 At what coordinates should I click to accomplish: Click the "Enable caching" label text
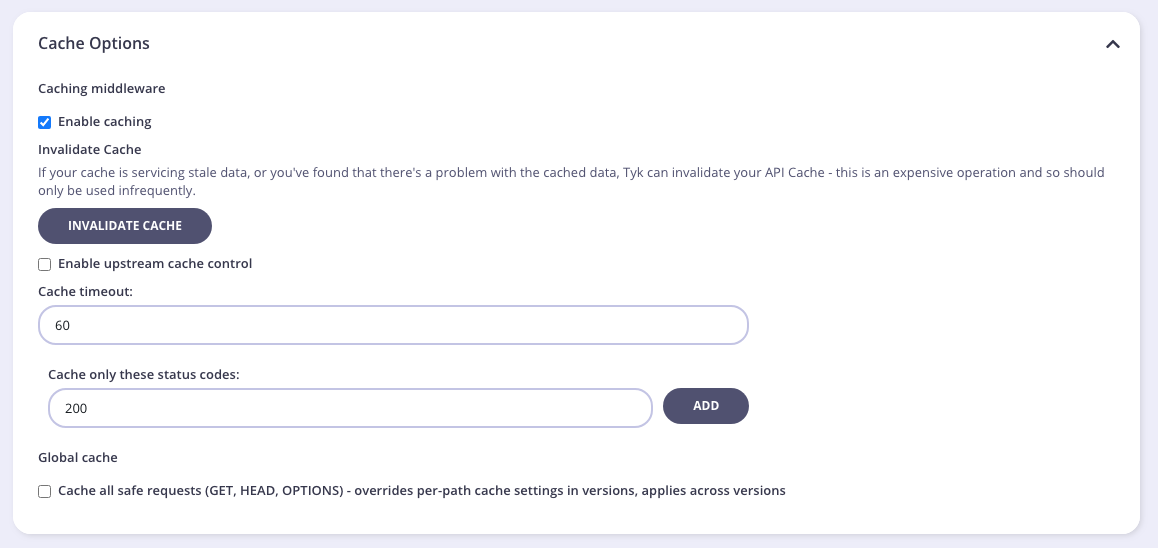105,122
